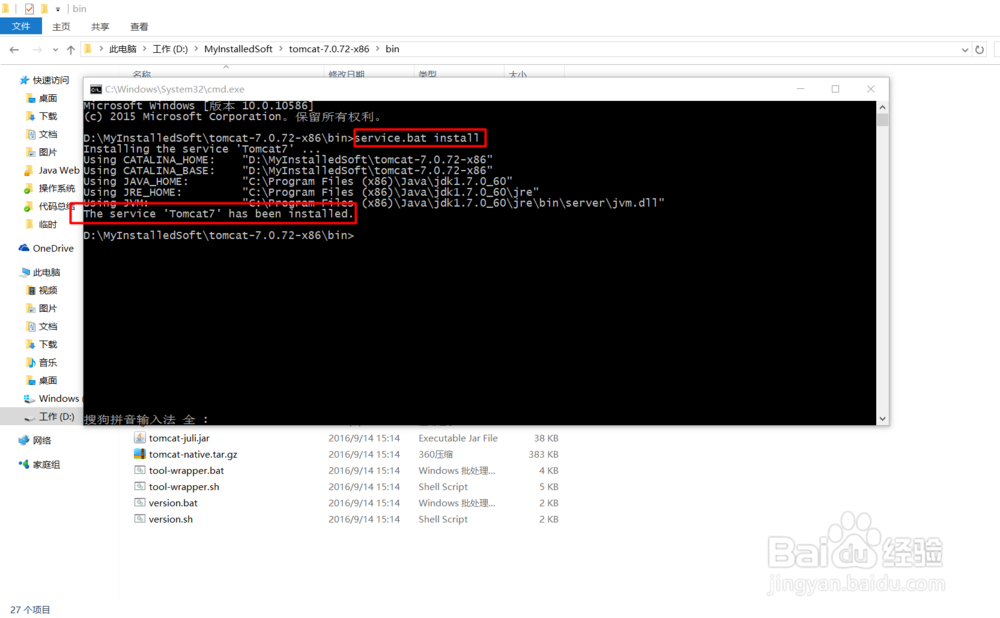Click the 家庭组 homegroup icon
This screenshot has width=1000, height=618.
pos(24,464)
